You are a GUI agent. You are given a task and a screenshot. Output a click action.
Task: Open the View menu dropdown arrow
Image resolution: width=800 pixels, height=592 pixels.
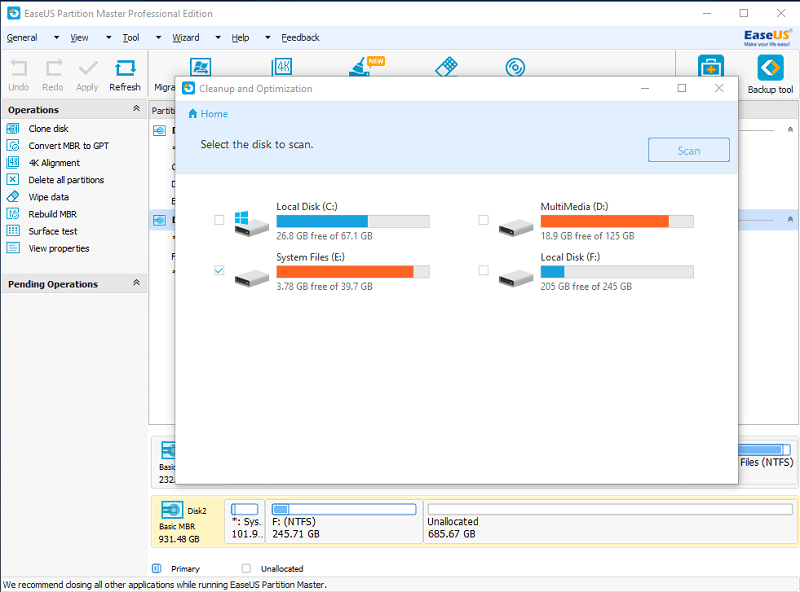click(108, 38)
